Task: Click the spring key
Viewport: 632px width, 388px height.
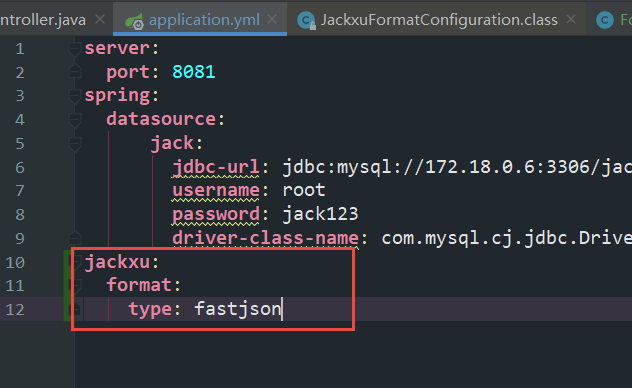Action: tap(117, 96)
